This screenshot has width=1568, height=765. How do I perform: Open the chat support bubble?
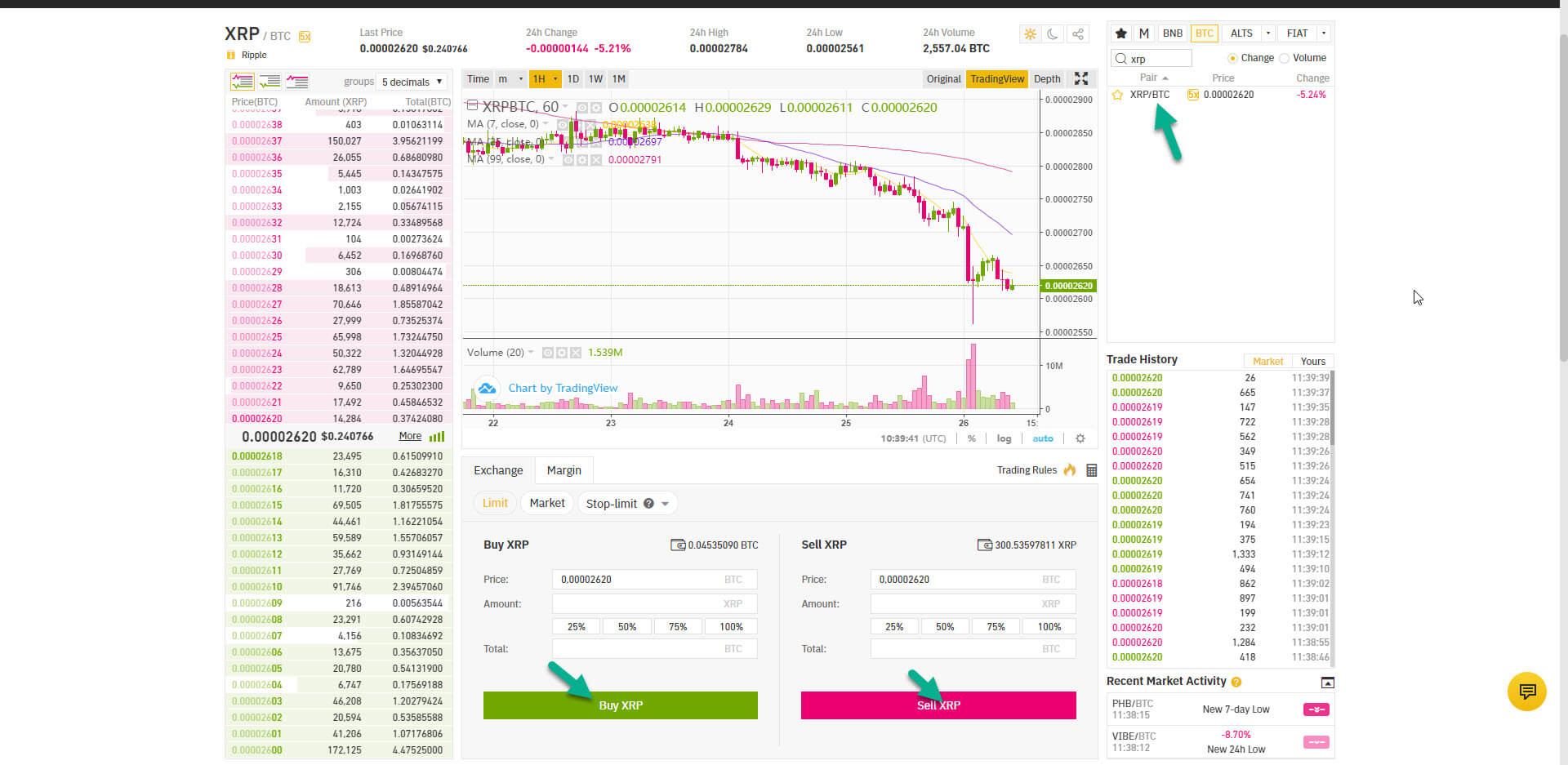[1526, 692]
